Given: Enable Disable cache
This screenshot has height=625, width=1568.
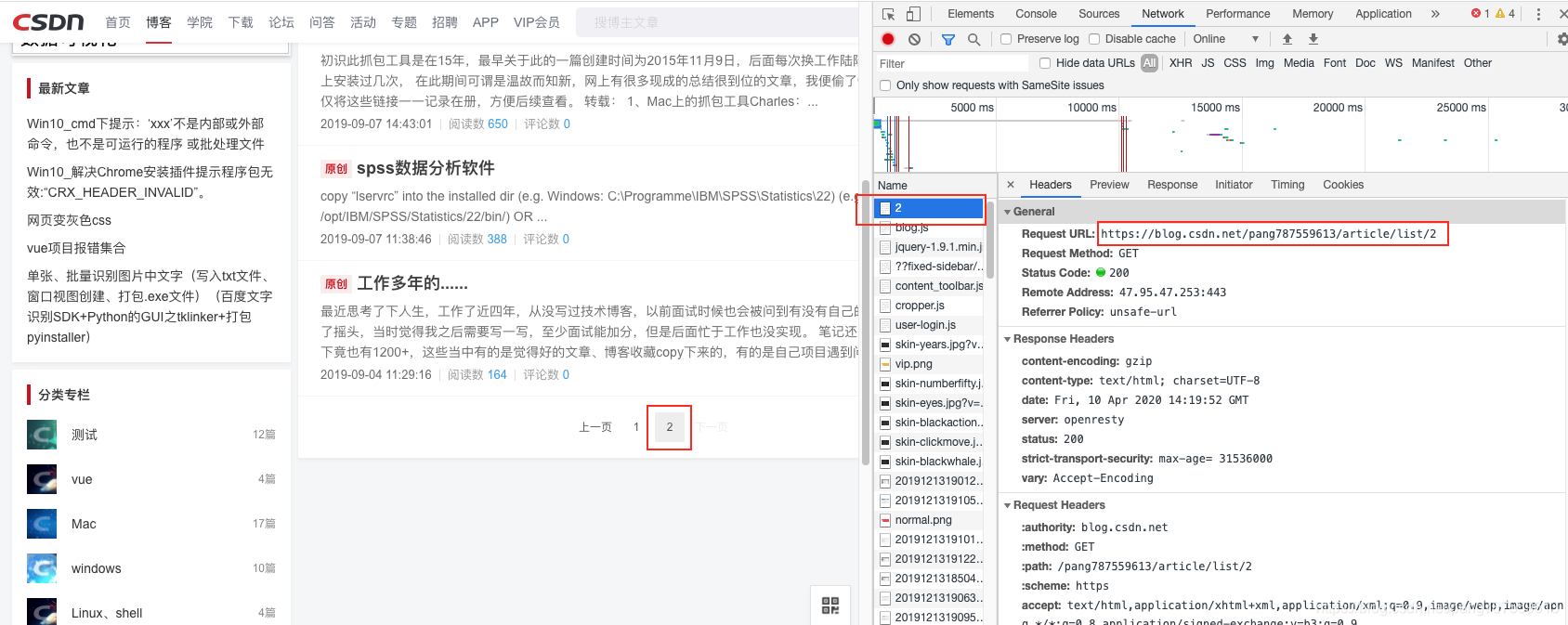Looking at the screenshot, I should pyautogui.click(x=1094, y=39).
